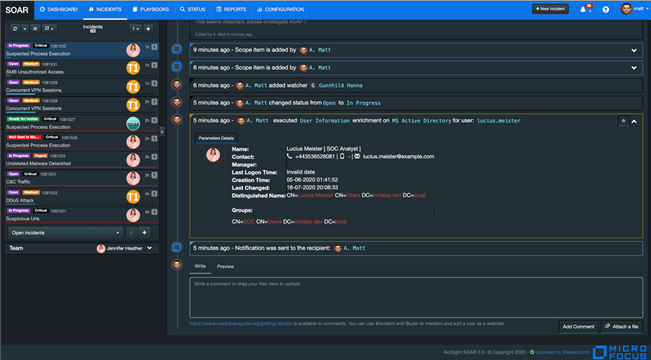The height and width of the screenshot is (360, 651).
Task: Open the markdownguide.org getting-started link
Action: click(x=241, y=323)
